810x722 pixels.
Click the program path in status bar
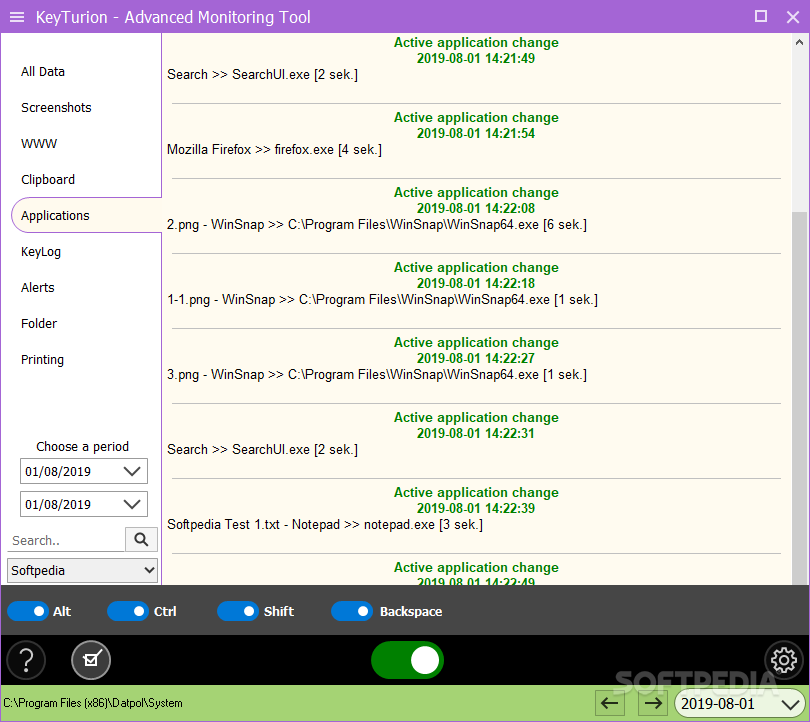point(93,703)
